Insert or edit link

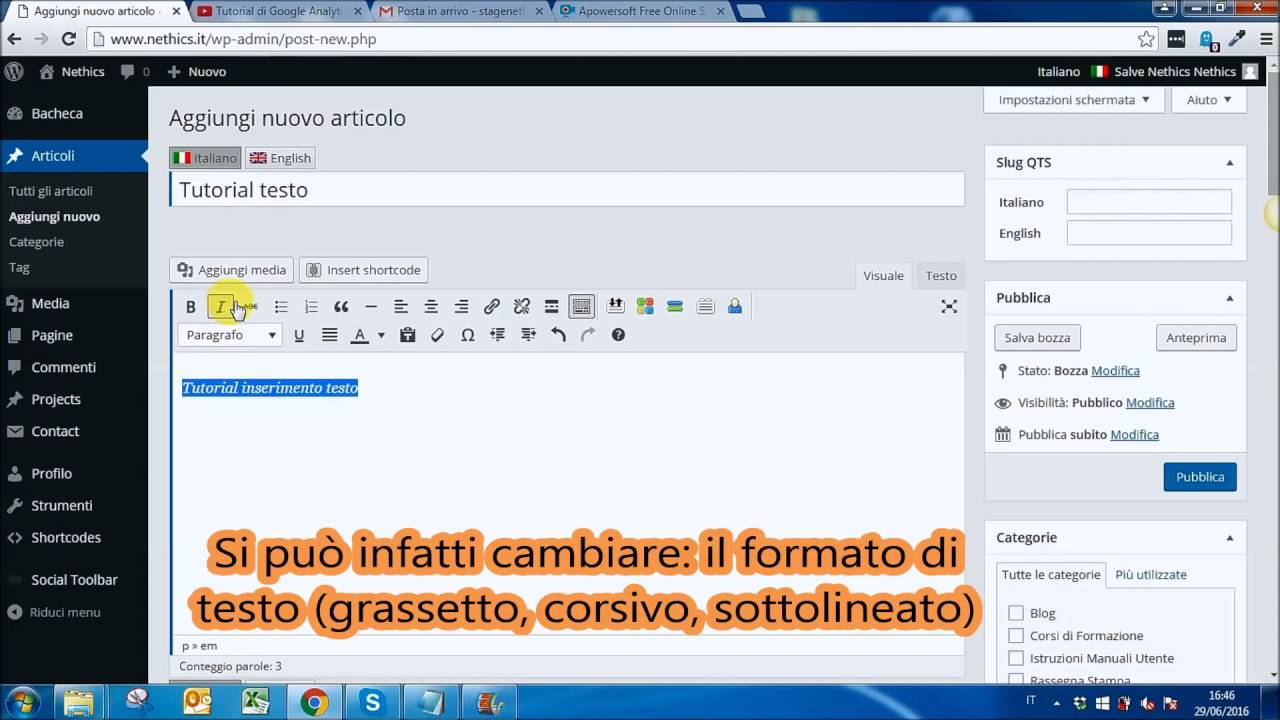(x=491, y=307)
